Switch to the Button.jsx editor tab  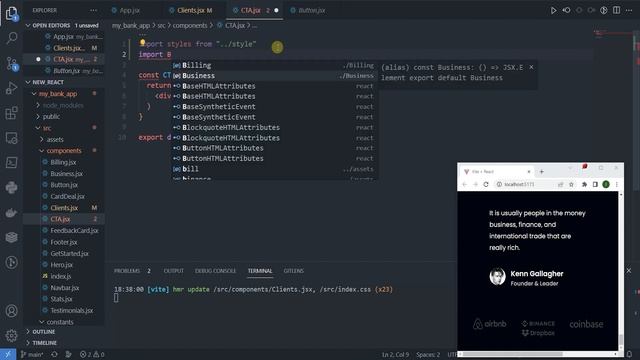tap(312, 10)
